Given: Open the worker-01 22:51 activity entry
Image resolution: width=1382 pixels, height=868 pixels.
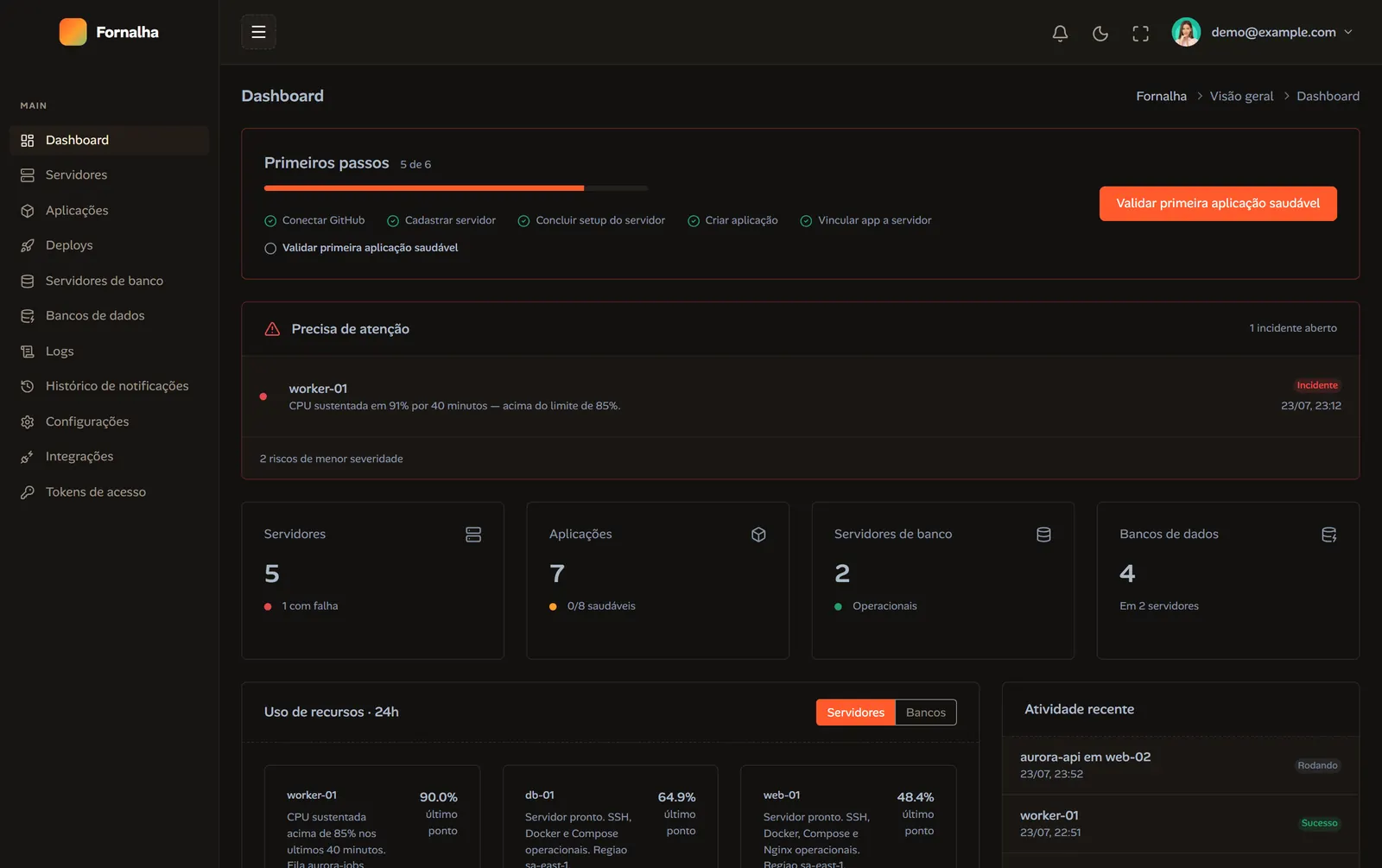Looking at the screenshot, I should tap(1181, 824).
